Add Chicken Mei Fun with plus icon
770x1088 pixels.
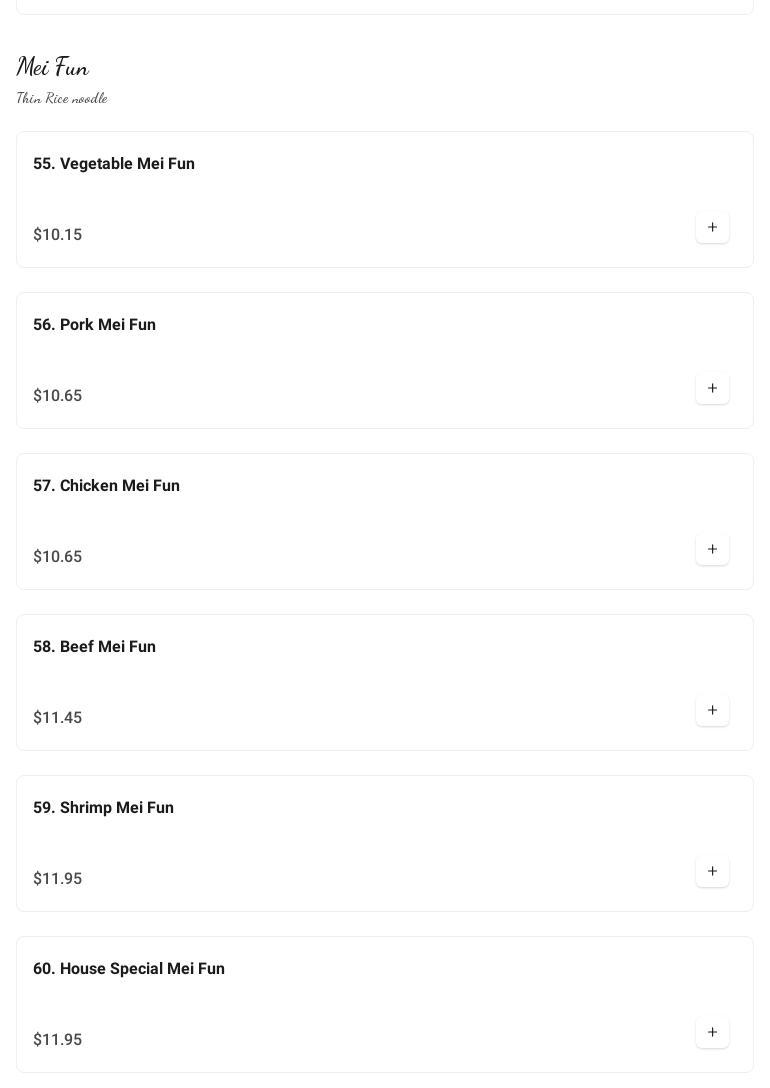click(712, 550)
